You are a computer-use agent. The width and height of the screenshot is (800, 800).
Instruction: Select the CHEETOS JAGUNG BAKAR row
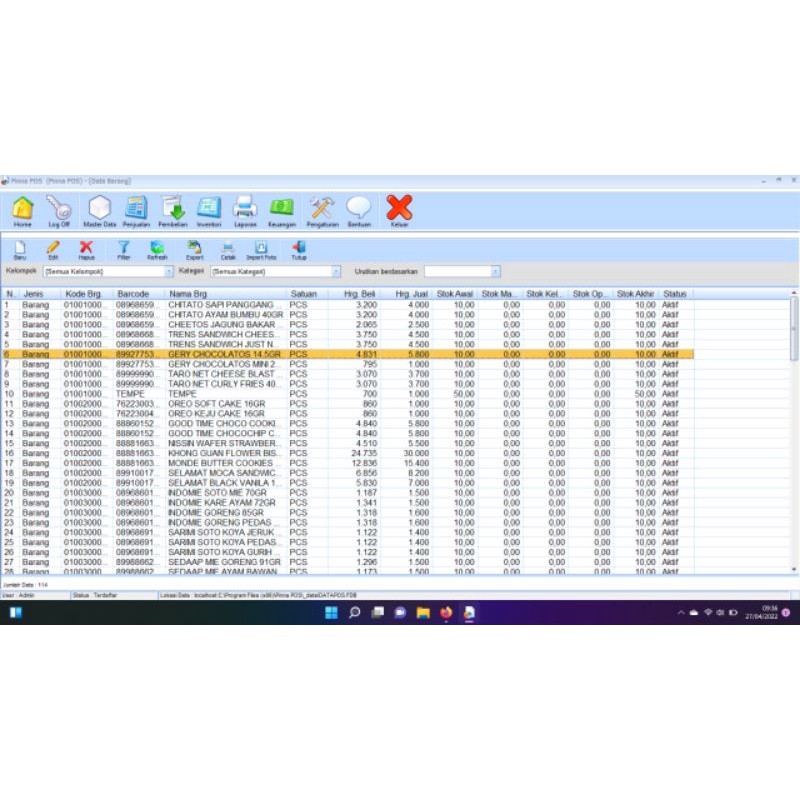[347, 324]
